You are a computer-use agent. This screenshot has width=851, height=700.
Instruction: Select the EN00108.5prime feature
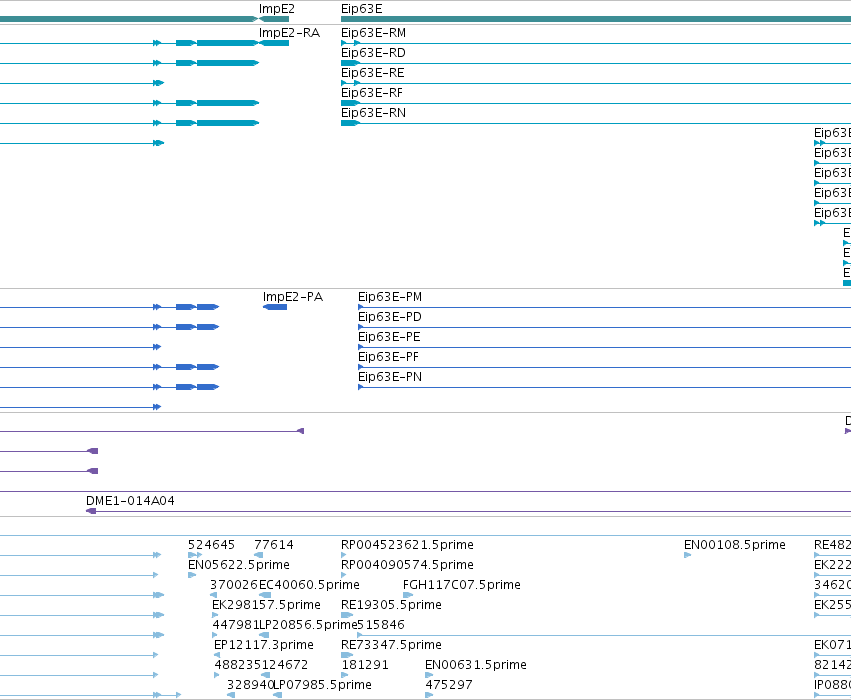click(688, 555)
